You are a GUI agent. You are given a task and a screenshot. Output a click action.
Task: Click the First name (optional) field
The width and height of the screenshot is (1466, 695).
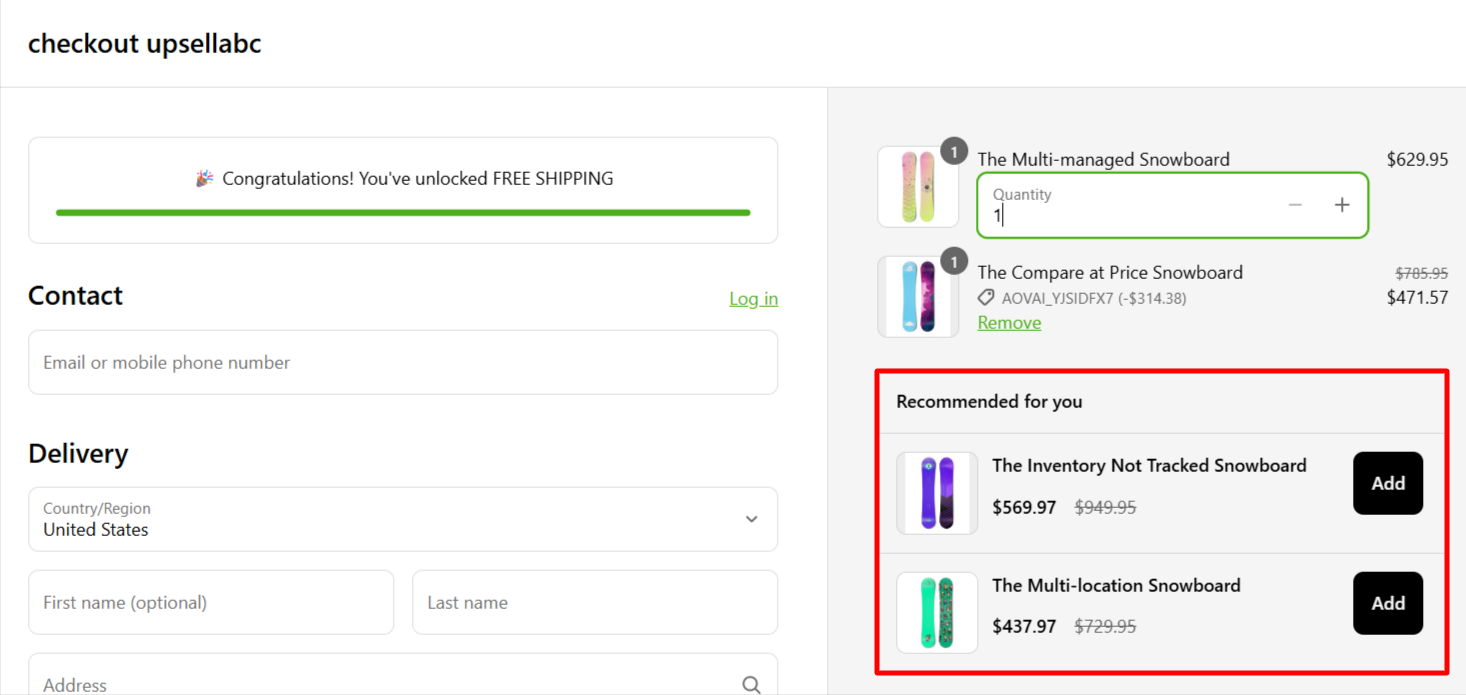click(x=211, y=603)
